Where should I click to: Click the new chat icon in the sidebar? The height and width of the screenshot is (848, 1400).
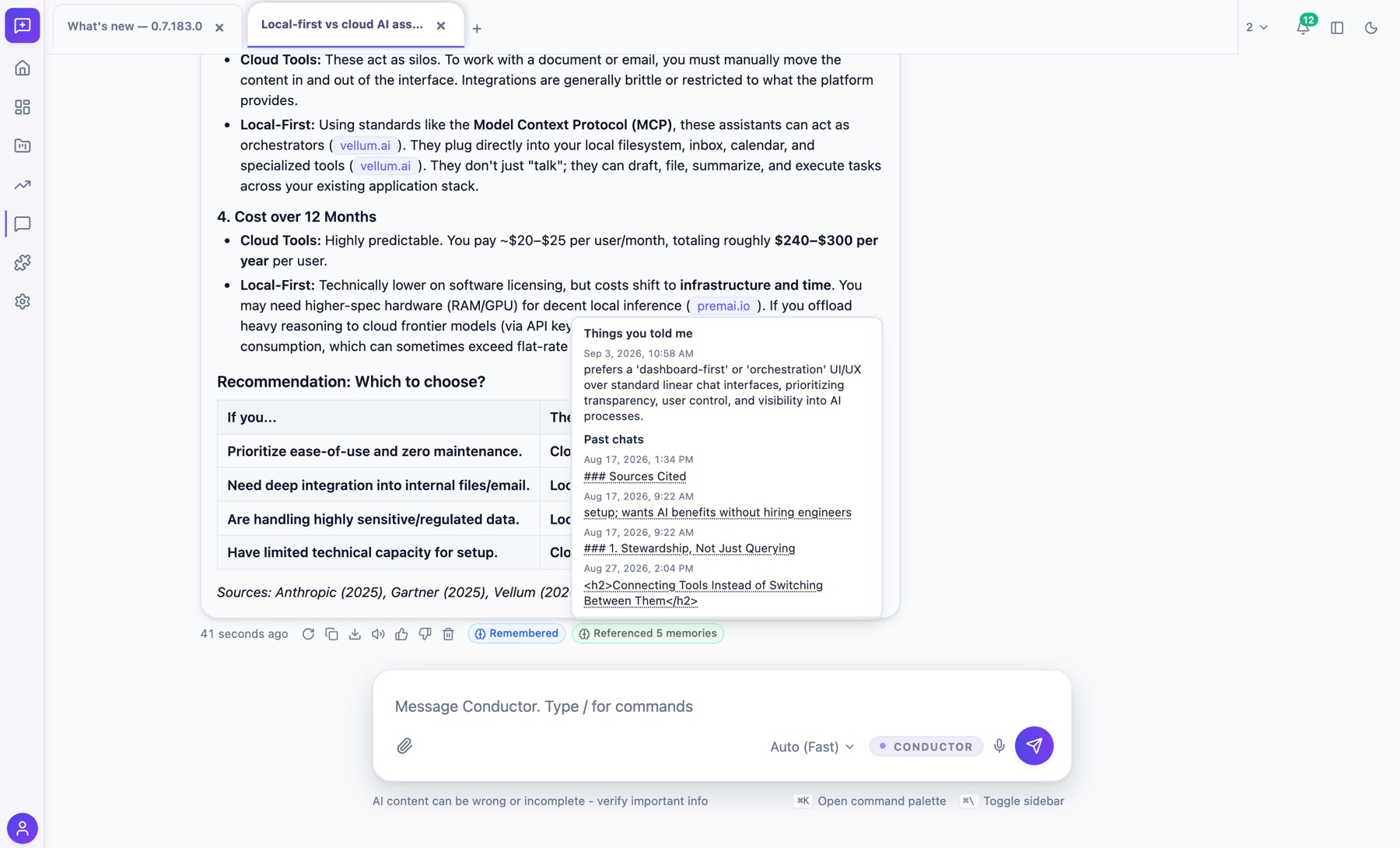click(x=23, y=26)
